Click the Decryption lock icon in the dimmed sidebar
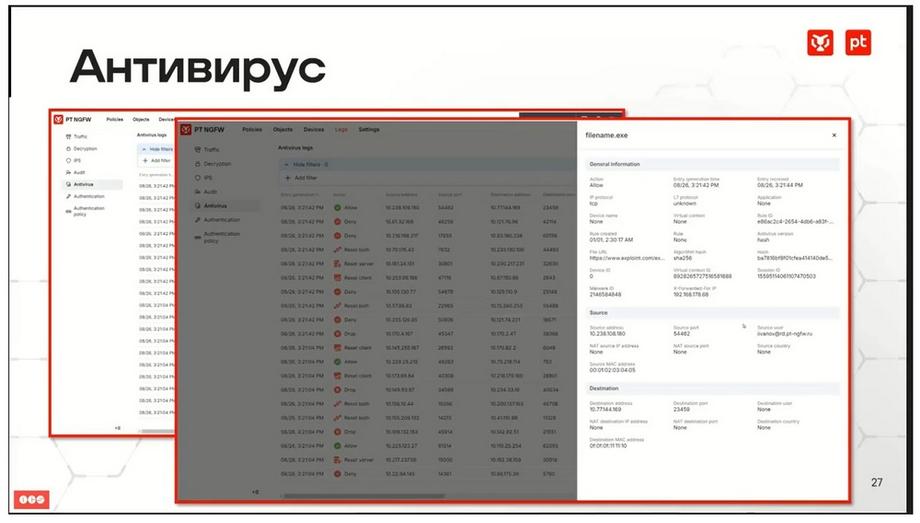The image size is (920, 523). pyautogui.click(x=197, y=164)
